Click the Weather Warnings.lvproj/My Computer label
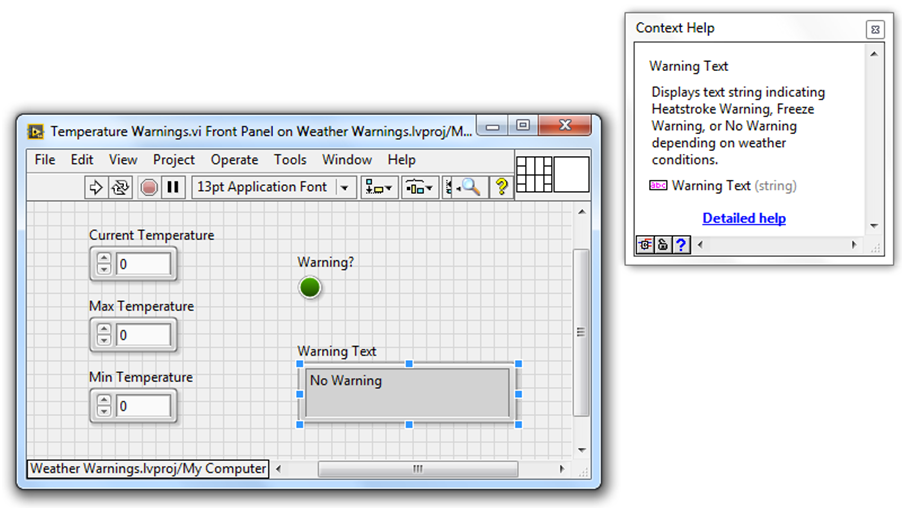 click(148, 468)
